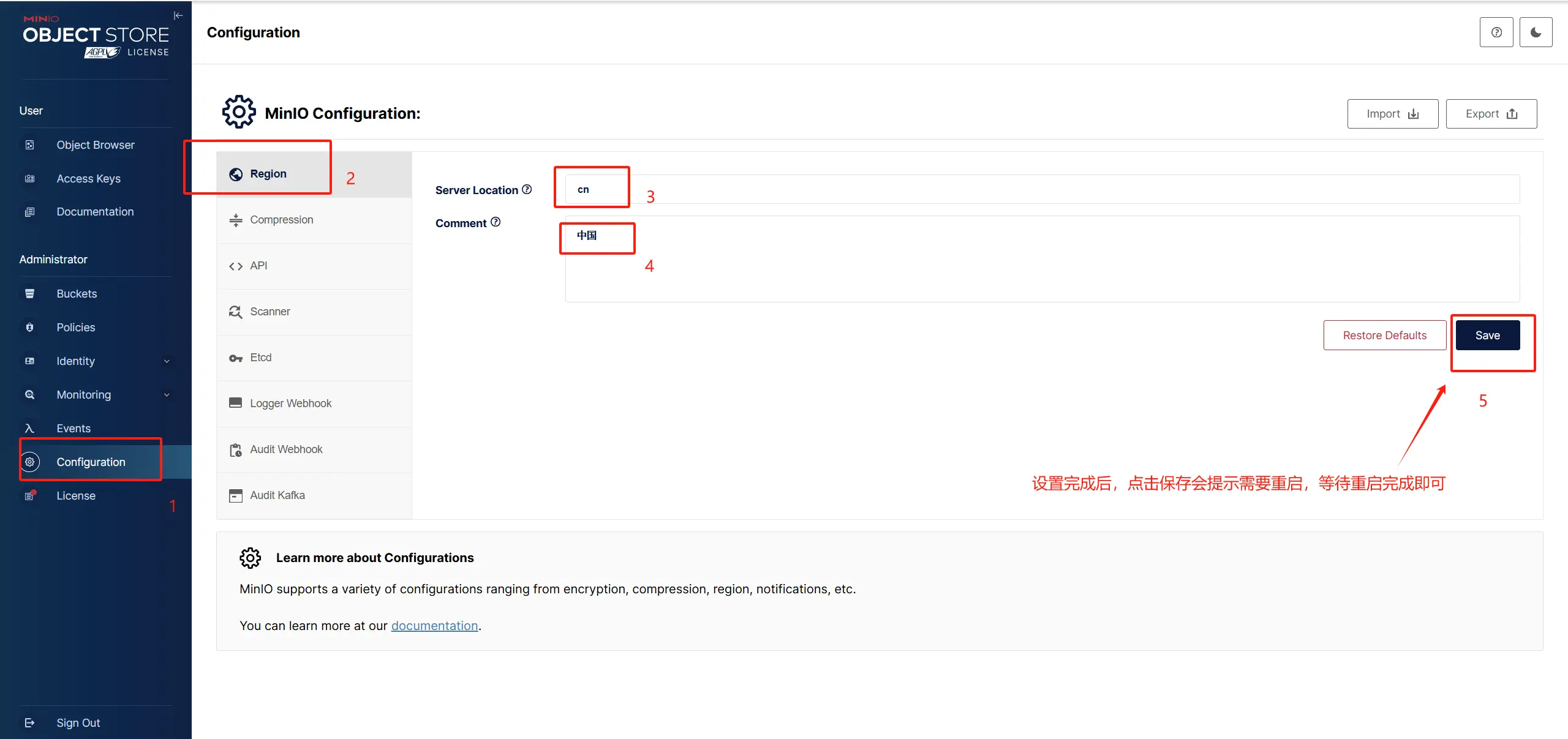Click the Configuration gear icon in sidebar
Viewport: 1568px width, 739px height.
pyautogui.click(x=29, y=462)
